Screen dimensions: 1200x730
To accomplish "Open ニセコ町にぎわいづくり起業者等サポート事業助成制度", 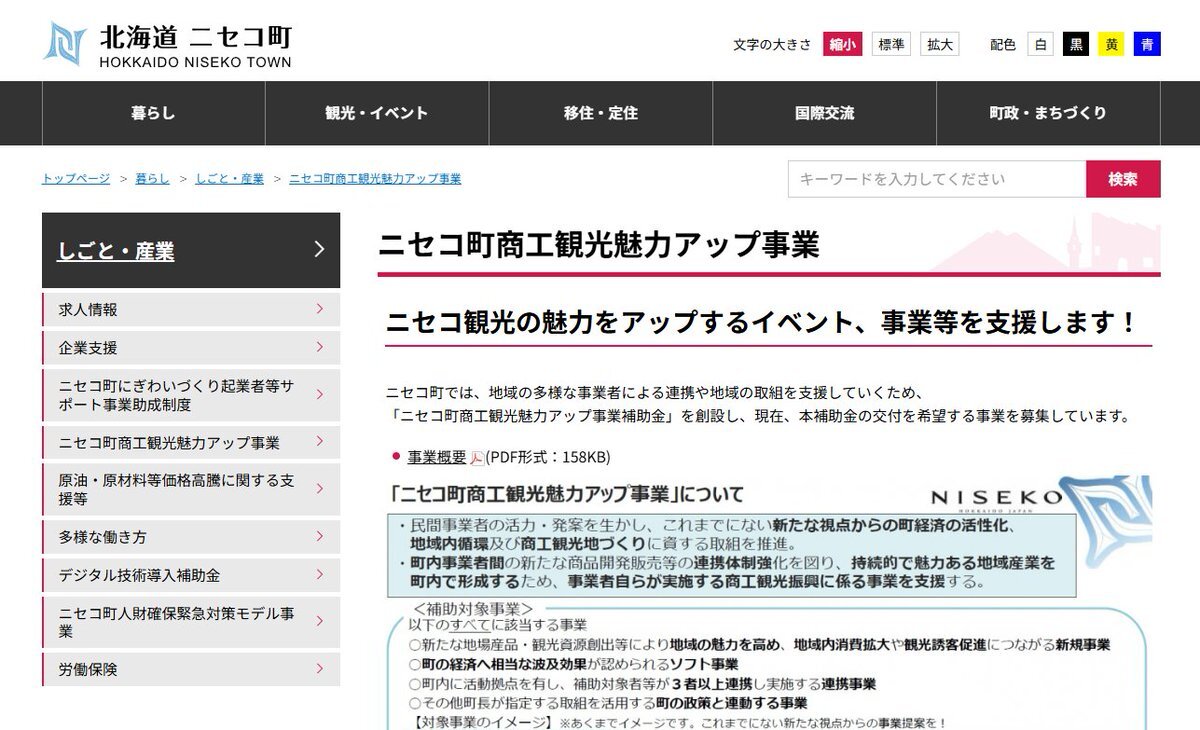I will (191, 395).
